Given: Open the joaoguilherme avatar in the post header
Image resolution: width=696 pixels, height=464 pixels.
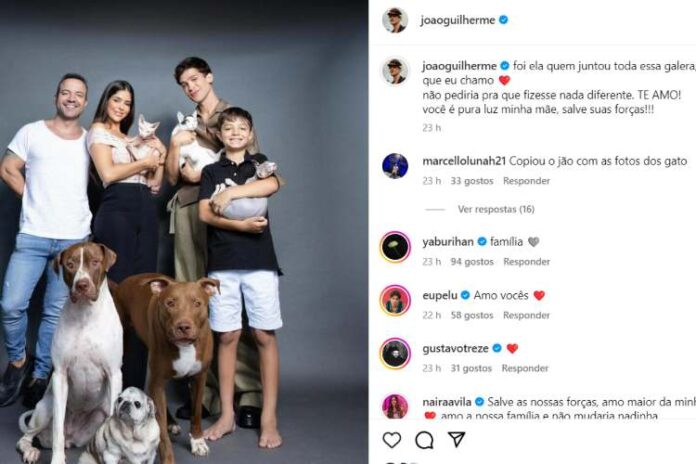Looking at the screenshot, I should [x=395, y=20].
